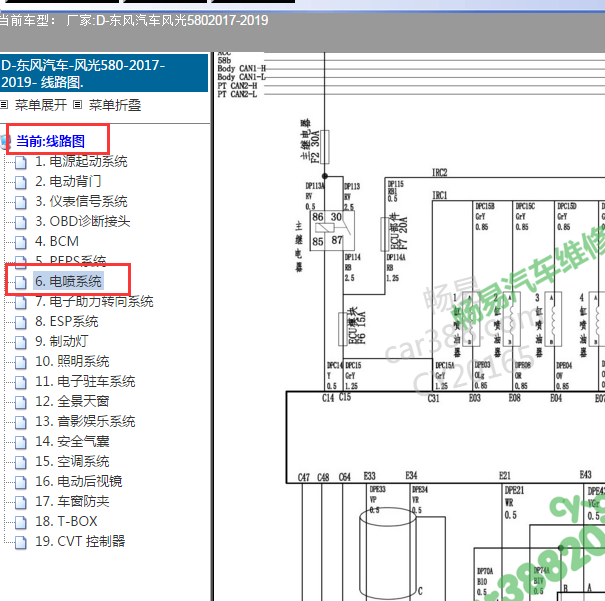Click page icon beside 19. CVT 控制器
The image size is (605, 601).
[21, 543]
